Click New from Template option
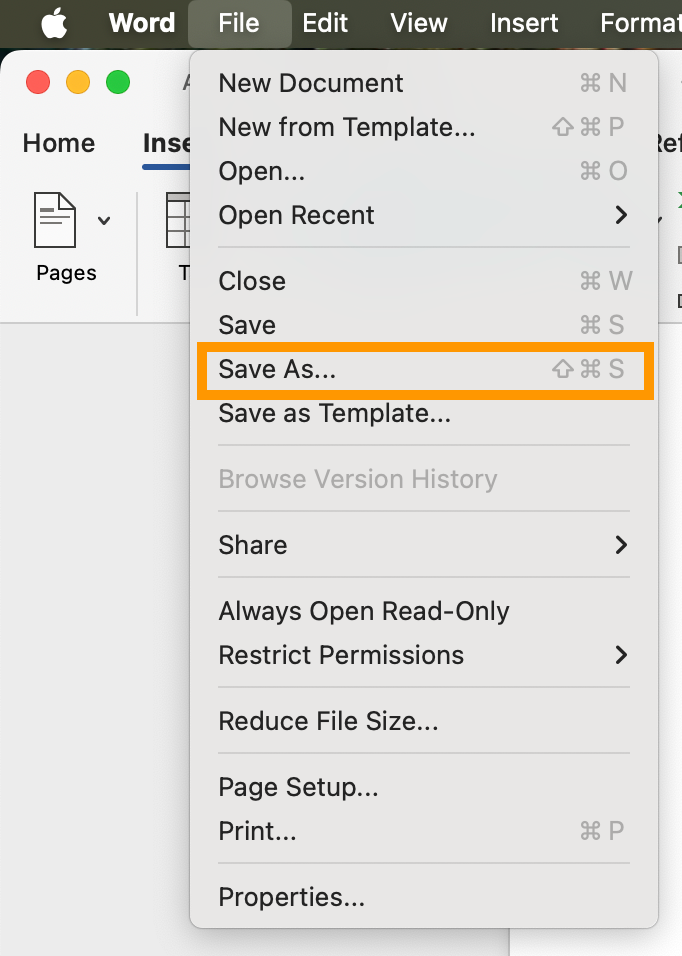The width and height of the screenshot is (682, 956). pos(347,127)
